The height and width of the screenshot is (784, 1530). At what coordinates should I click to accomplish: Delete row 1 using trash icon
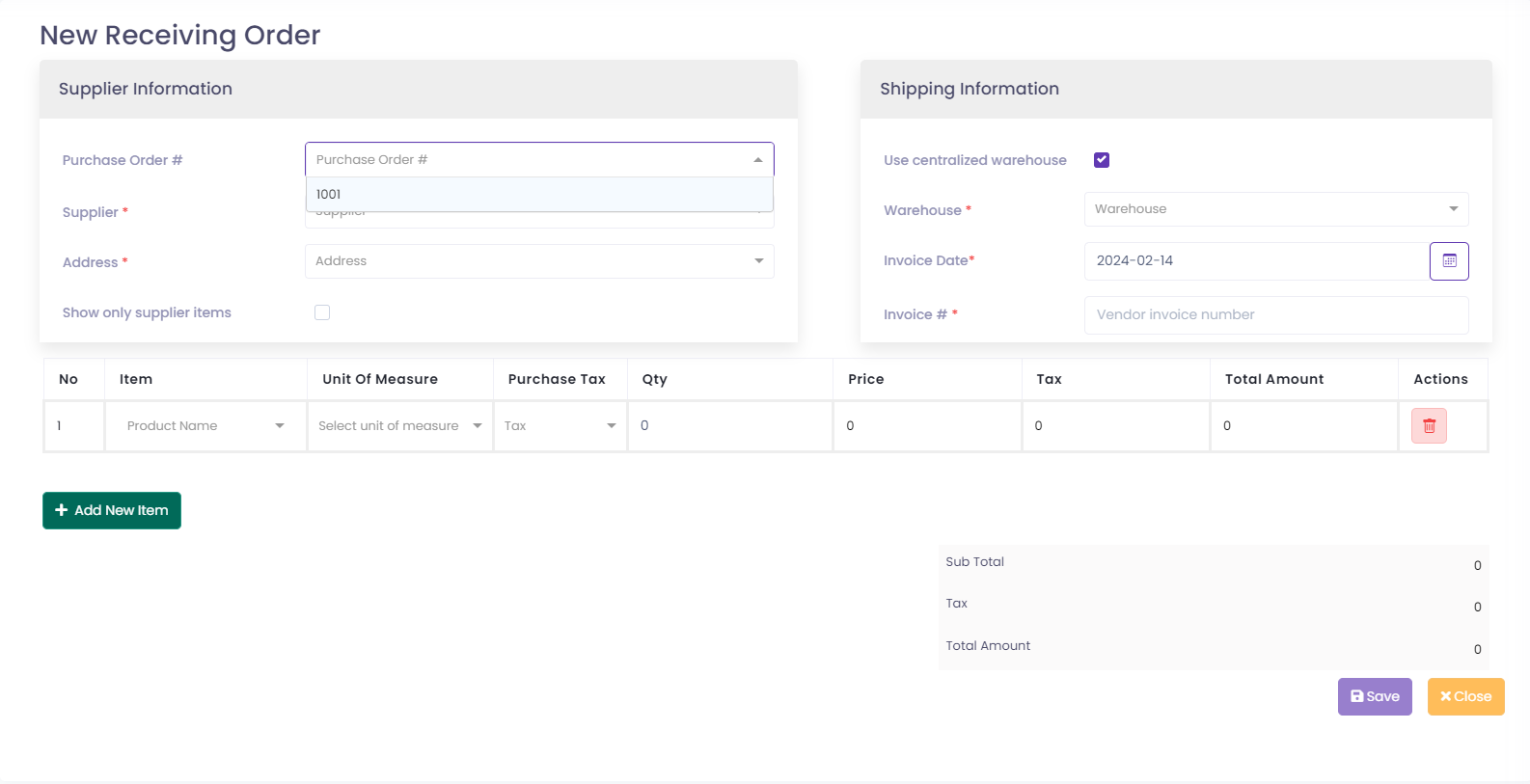[x=1429, y=426]
